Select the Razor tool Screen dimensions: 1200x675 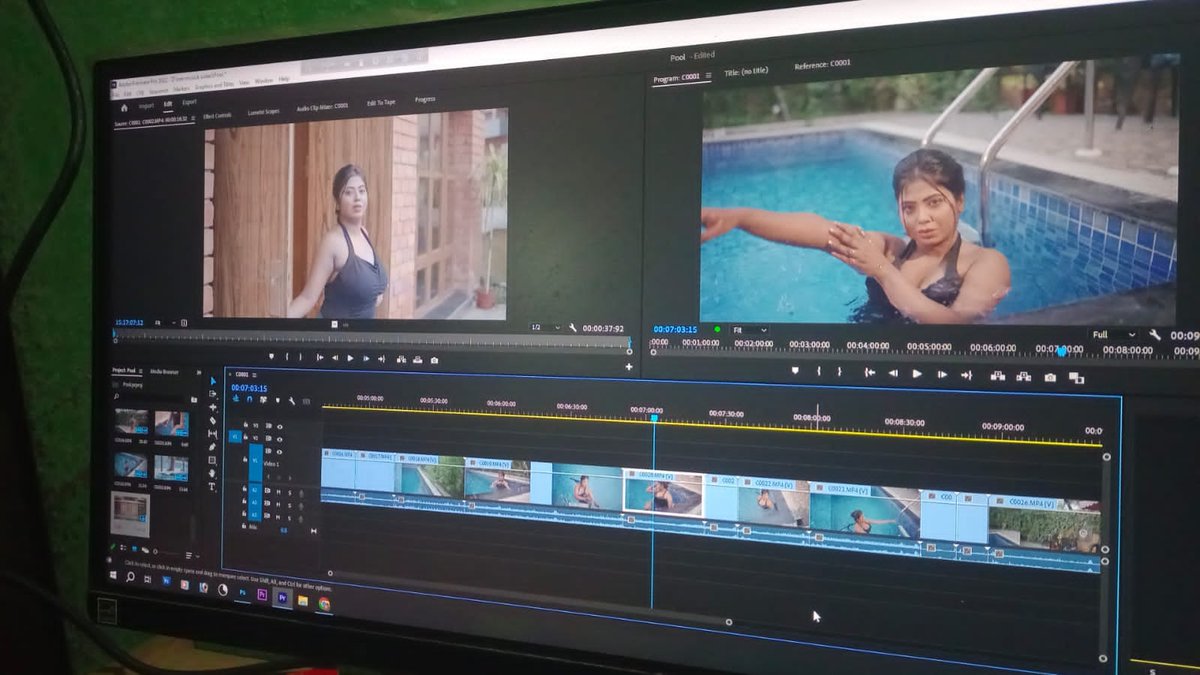tap(212, 421)
